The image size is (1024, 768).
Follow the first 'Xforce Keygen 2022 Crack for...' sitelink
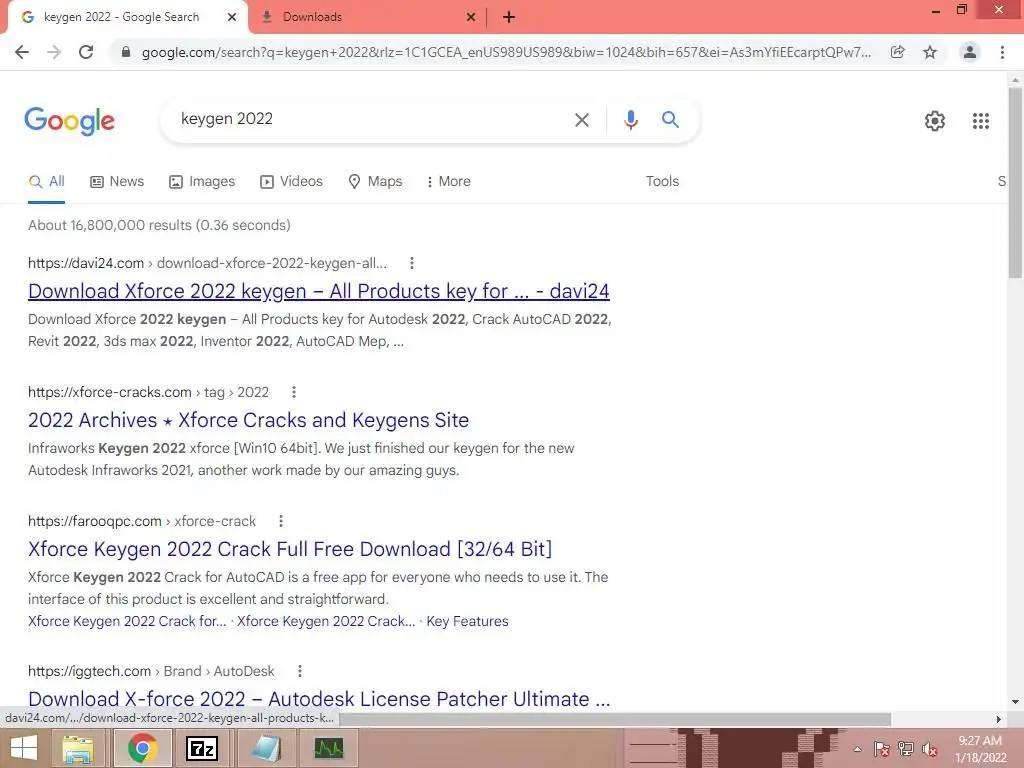(x=127, y=621)
